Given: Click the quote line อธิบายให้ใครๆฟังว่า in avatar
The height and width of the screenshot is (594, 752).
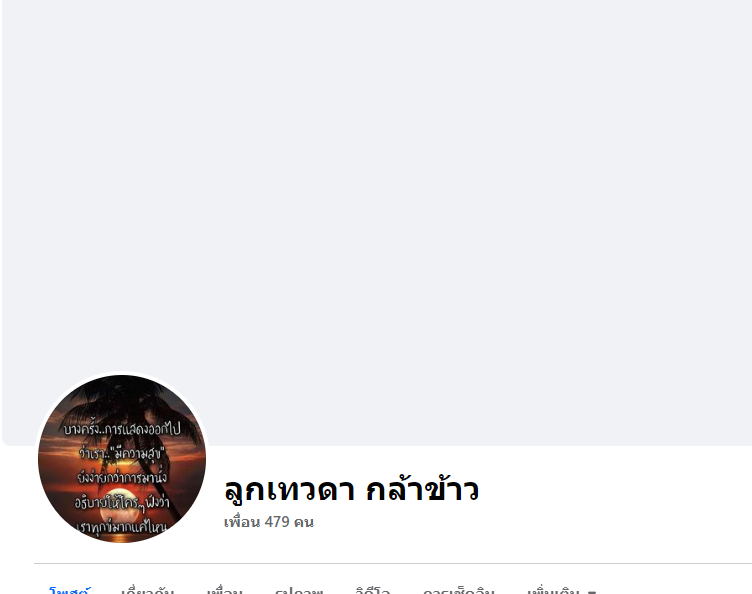Looking at the screenshot, I should [x=122, y=502].
